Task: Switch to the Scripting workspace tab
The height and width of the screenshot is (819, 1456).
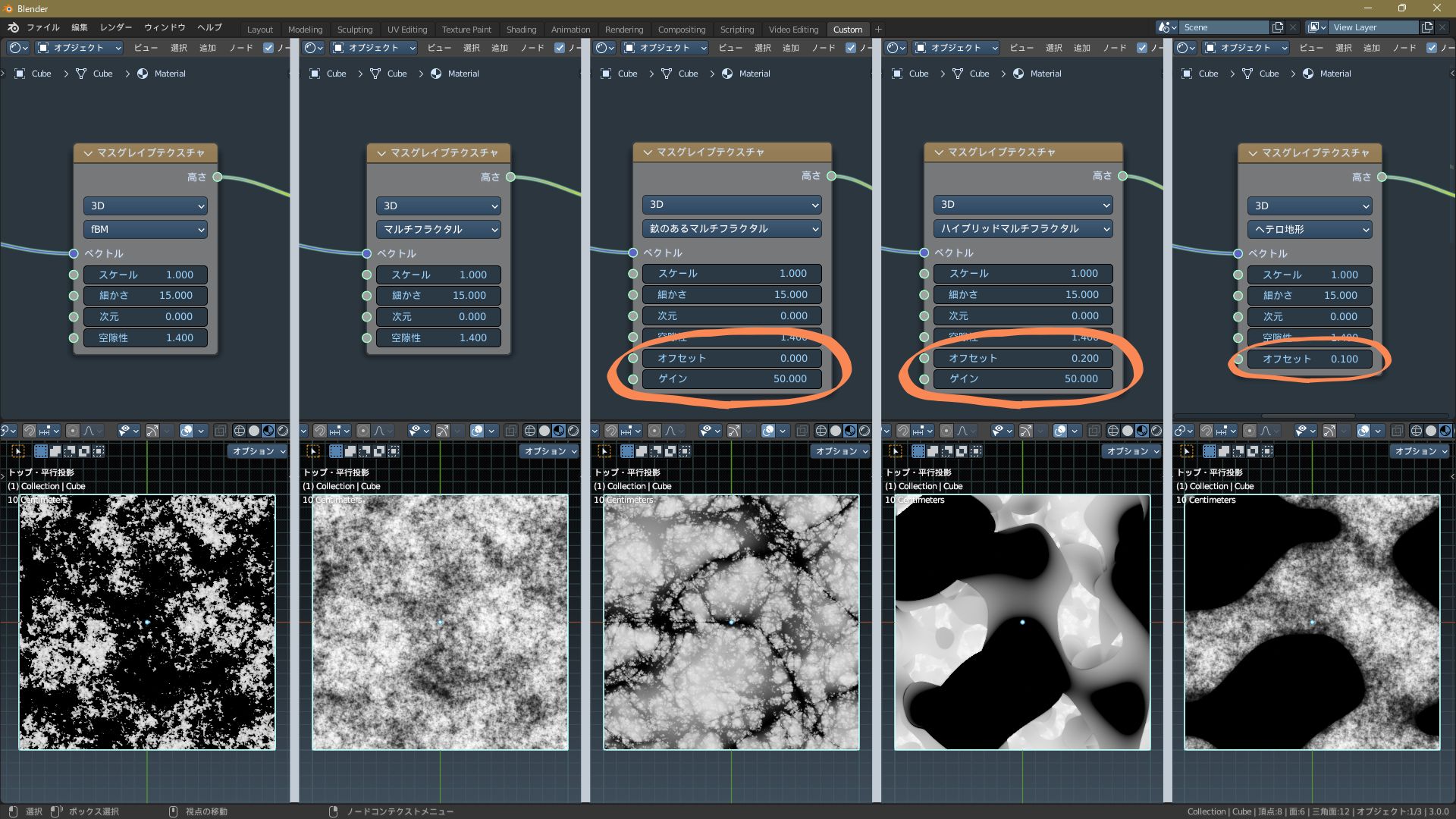Action: [737, 30]
